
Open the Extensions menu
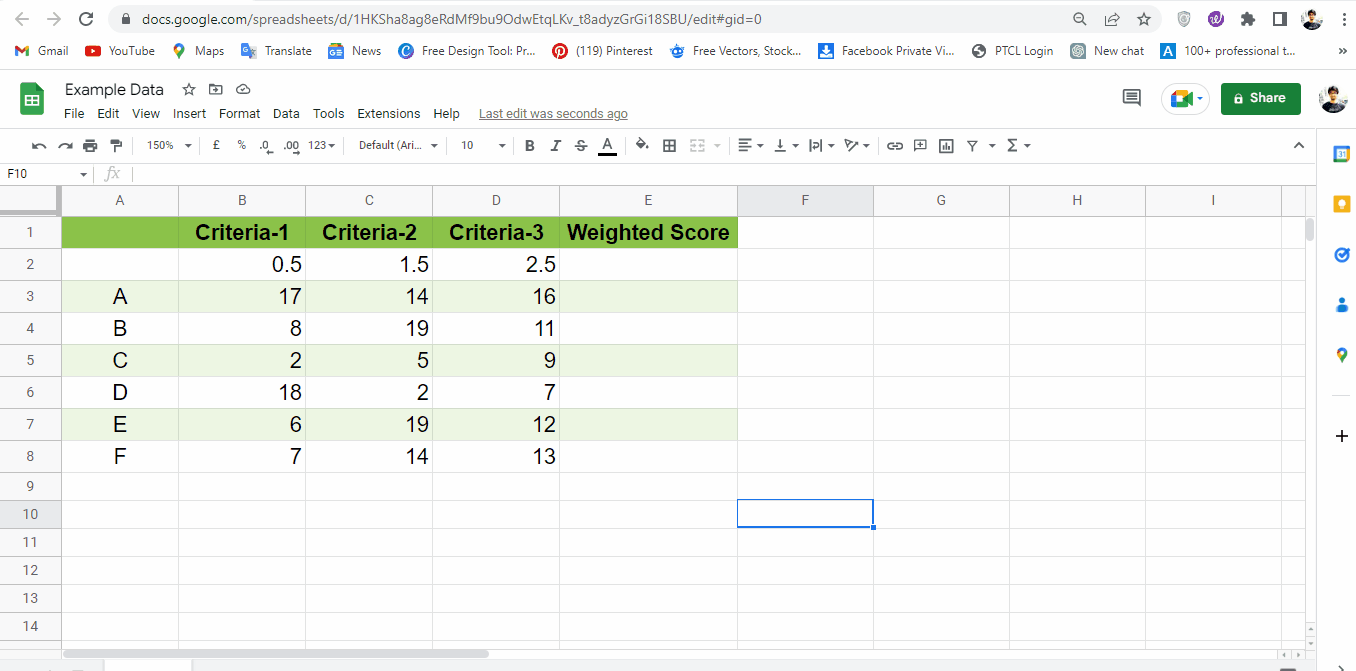pos(388,113)
